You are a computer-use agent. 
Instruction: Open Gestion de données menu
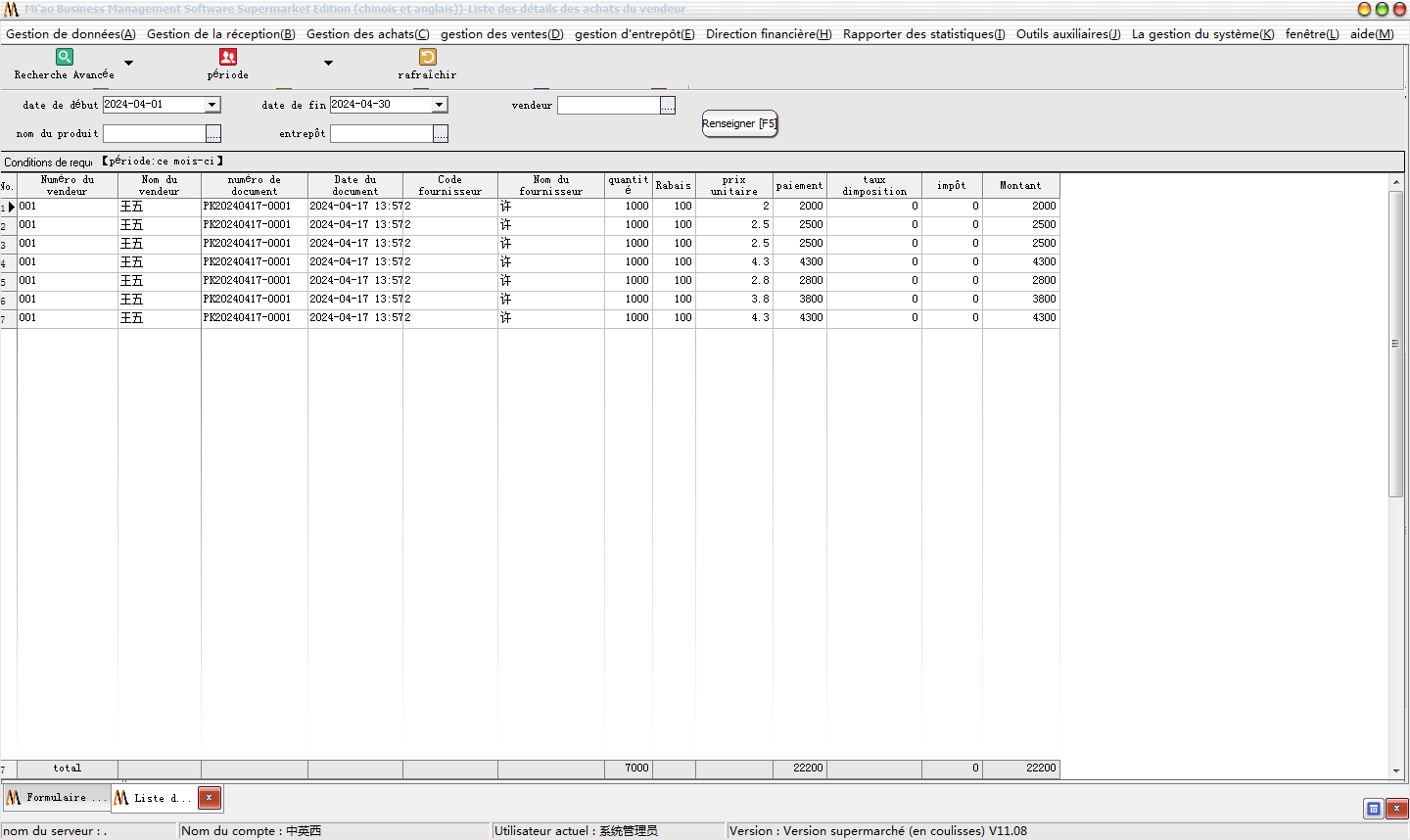[x=70, y=33]
